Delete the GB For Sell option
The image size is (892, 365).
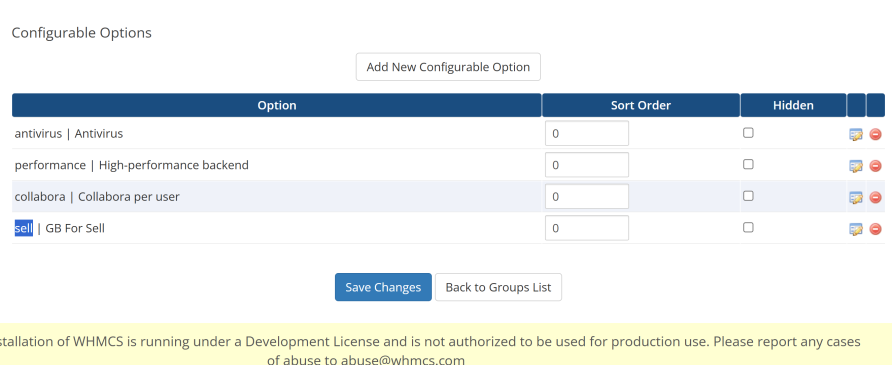tap(876, 229)
